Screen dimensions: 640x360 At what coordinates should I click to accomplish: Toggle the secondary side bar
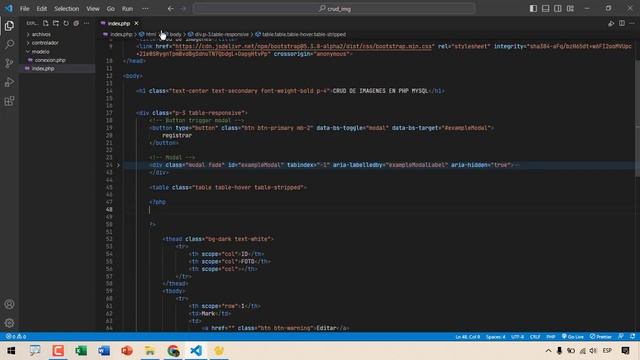click(558, 9)
